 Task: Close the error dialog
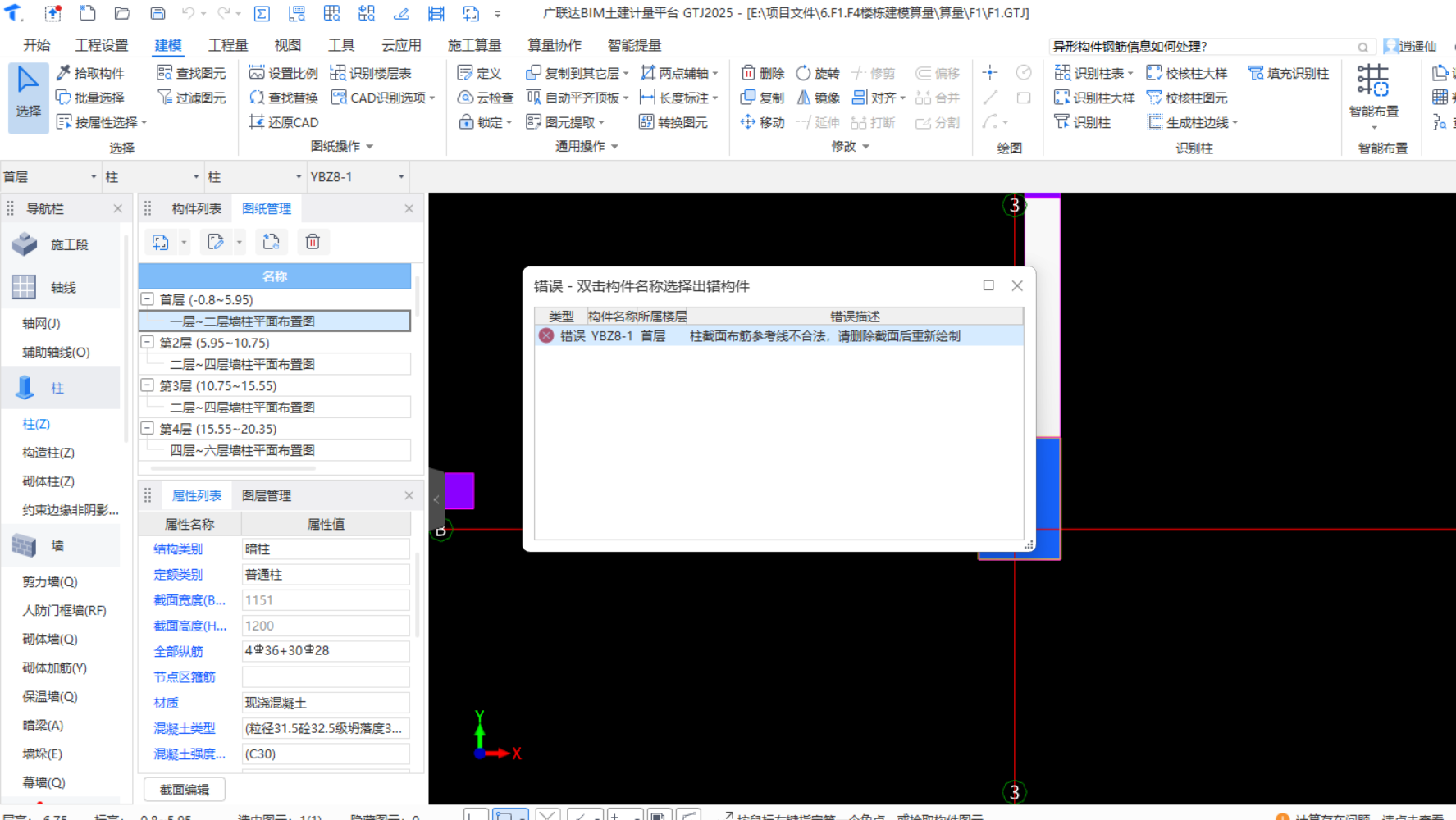(x=1017, y=285)
